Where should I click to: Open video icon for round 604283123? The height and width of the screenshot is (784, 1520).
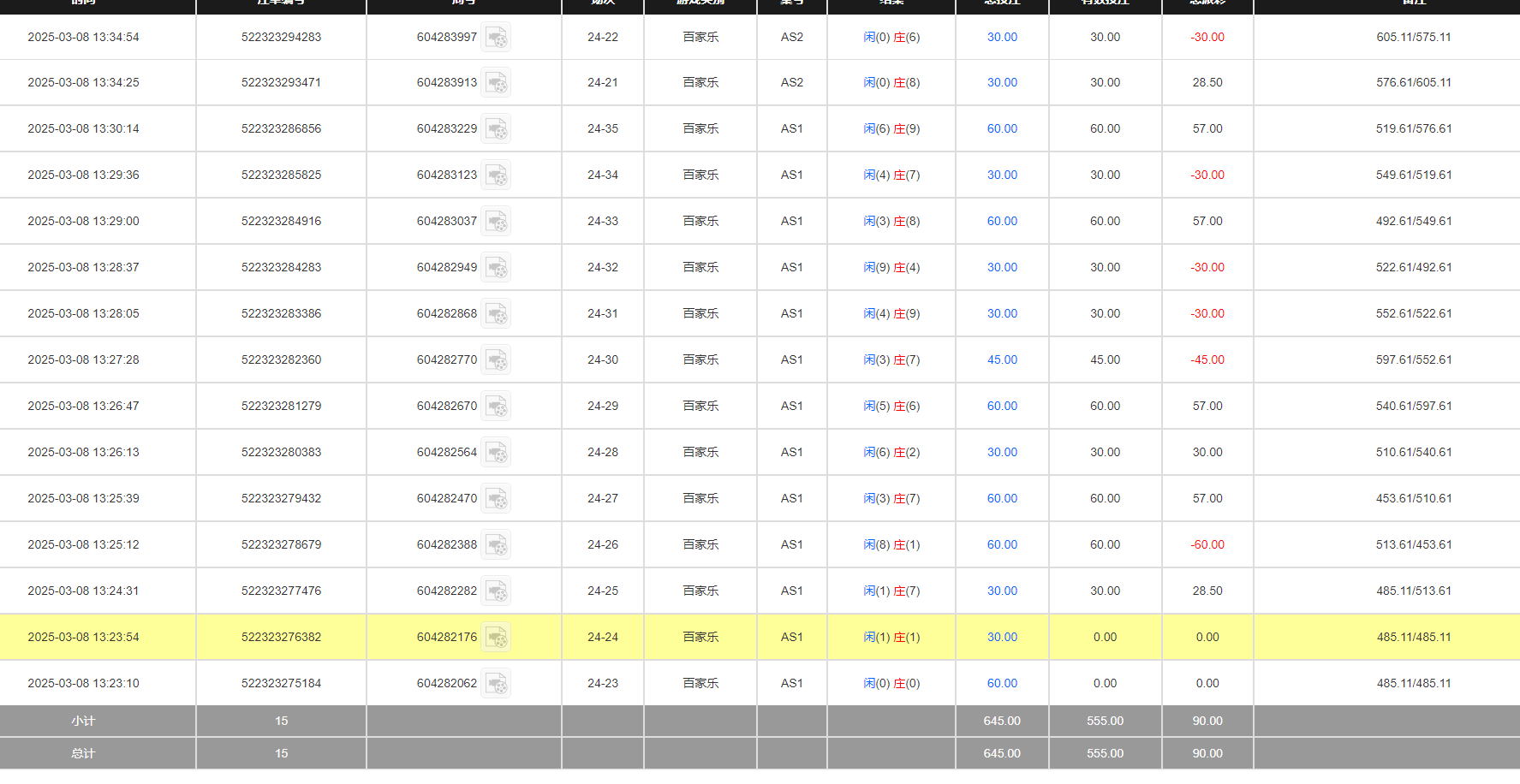coord(496,175)
